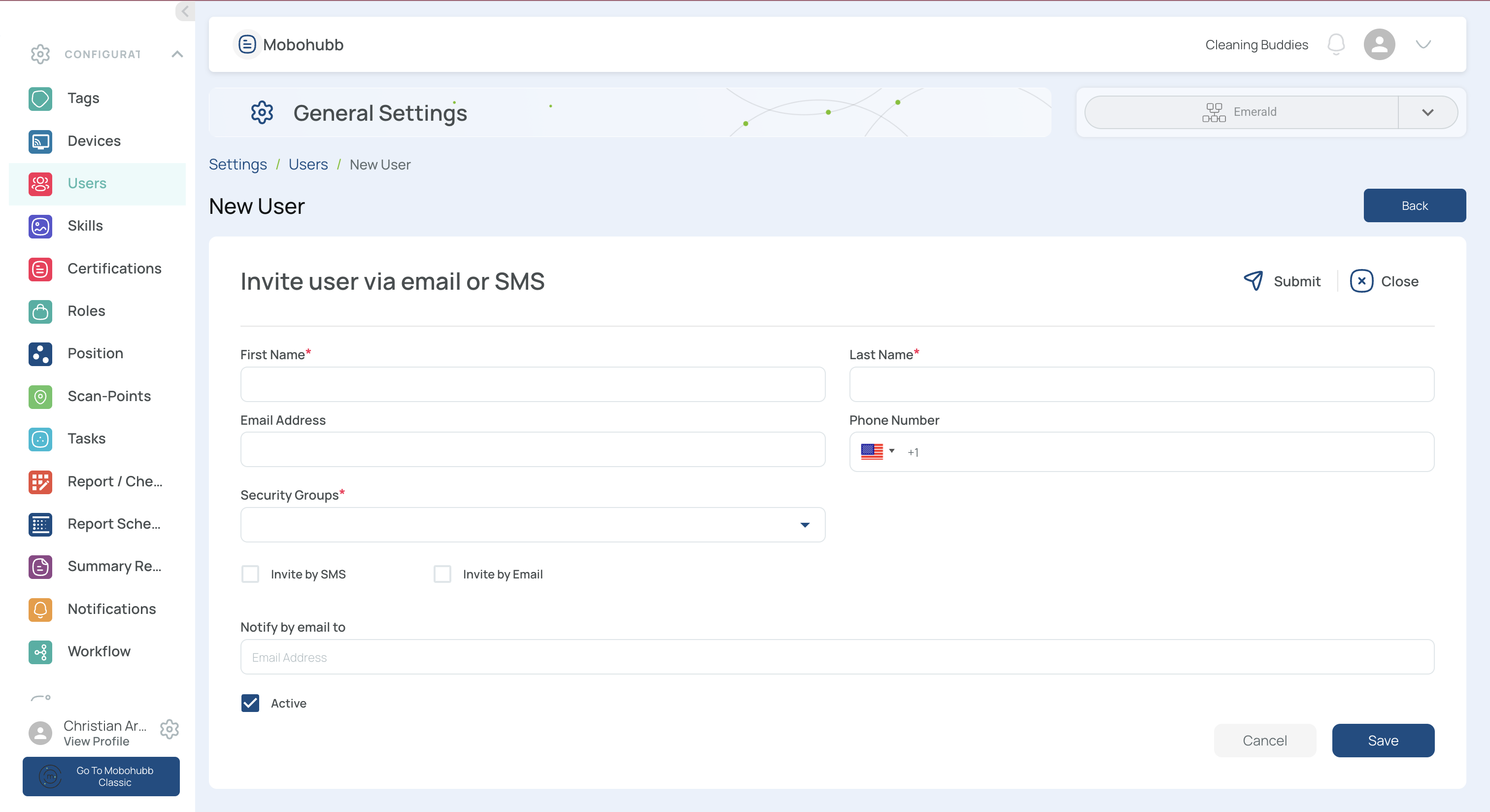Click the Last Name input field

[1141, 384]
